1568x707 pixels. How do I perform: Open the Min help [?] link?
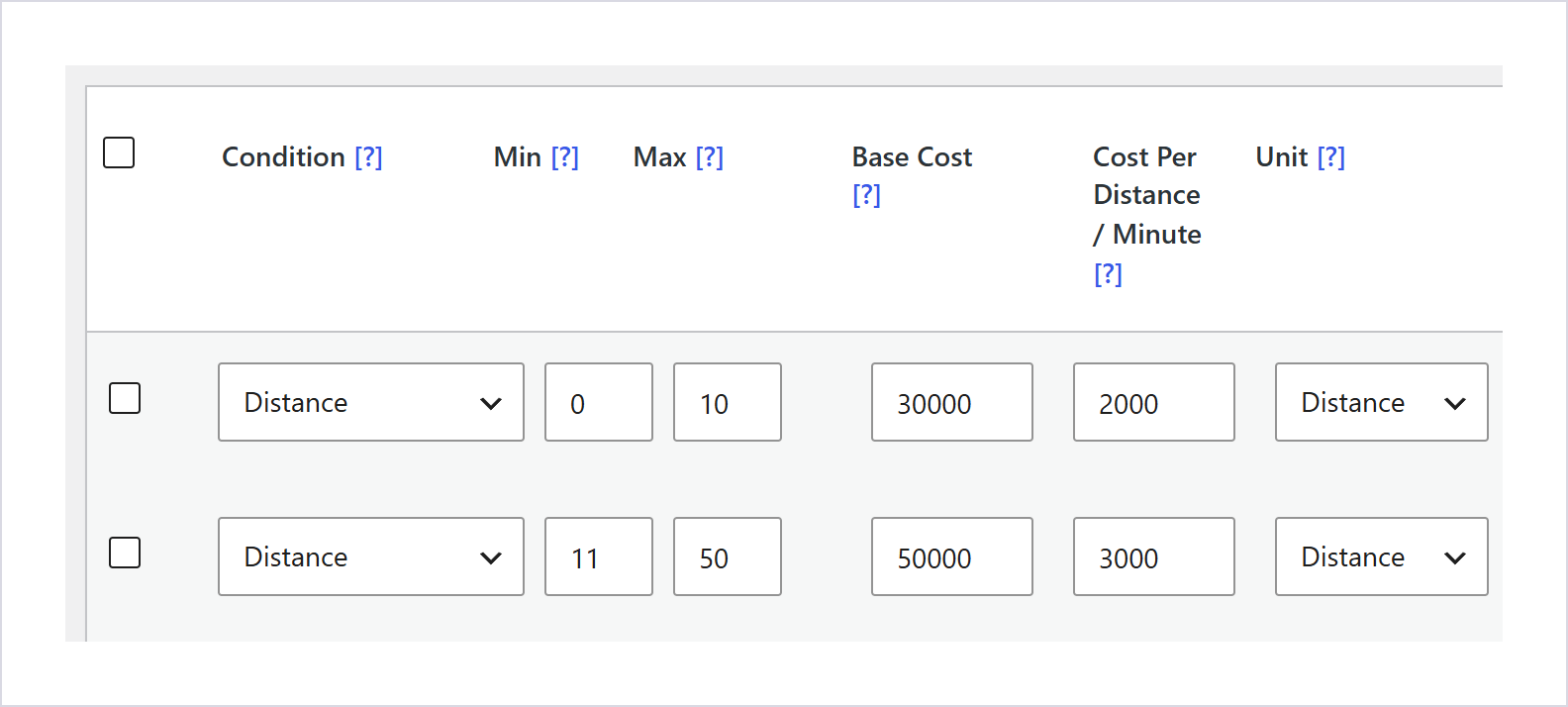tap(564, 157)
